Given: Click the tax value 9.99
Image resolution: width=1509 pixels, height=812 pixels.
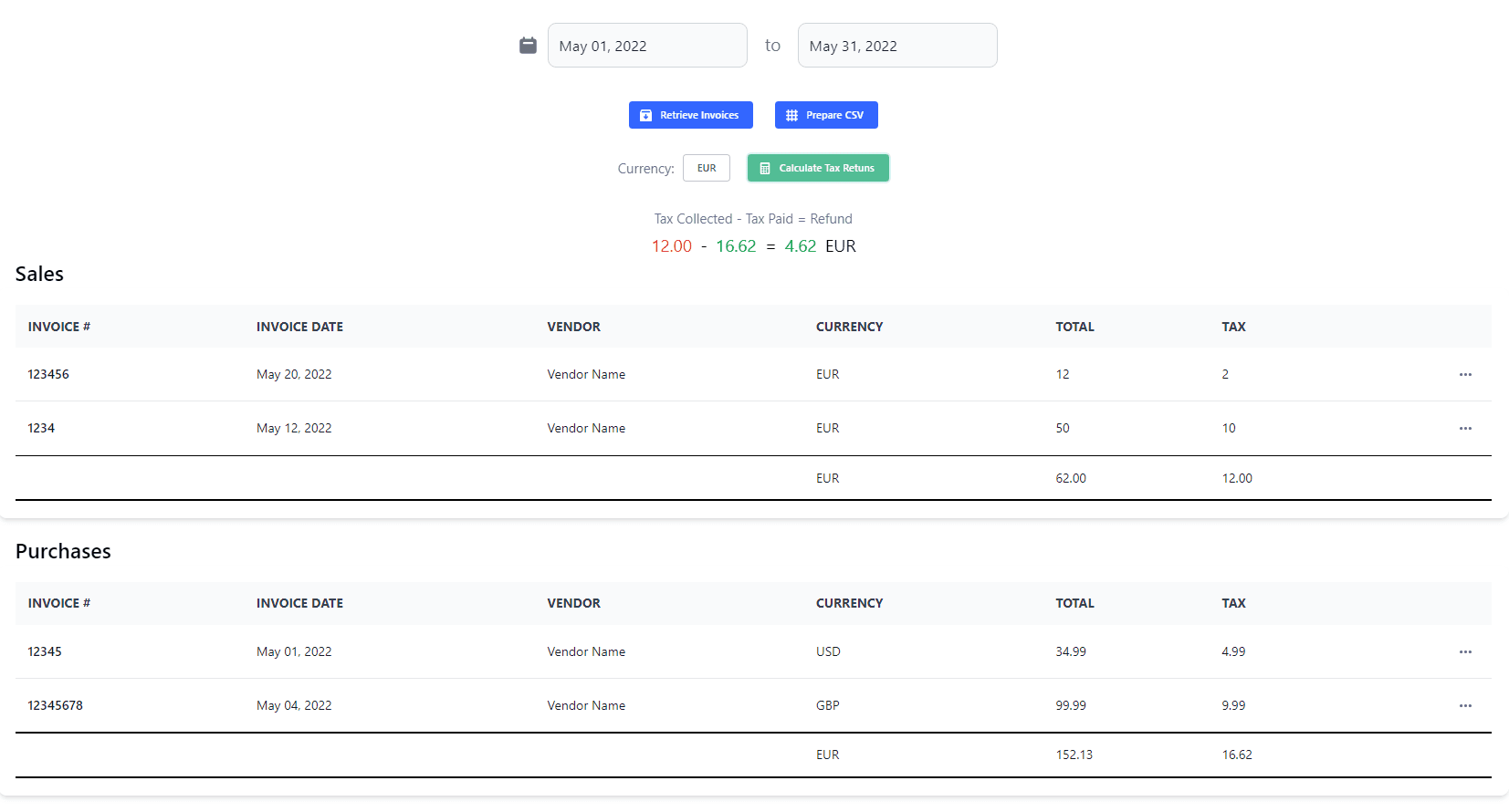Looking at the screenshot, I should pyautogui.click(x=1233, y=705).
